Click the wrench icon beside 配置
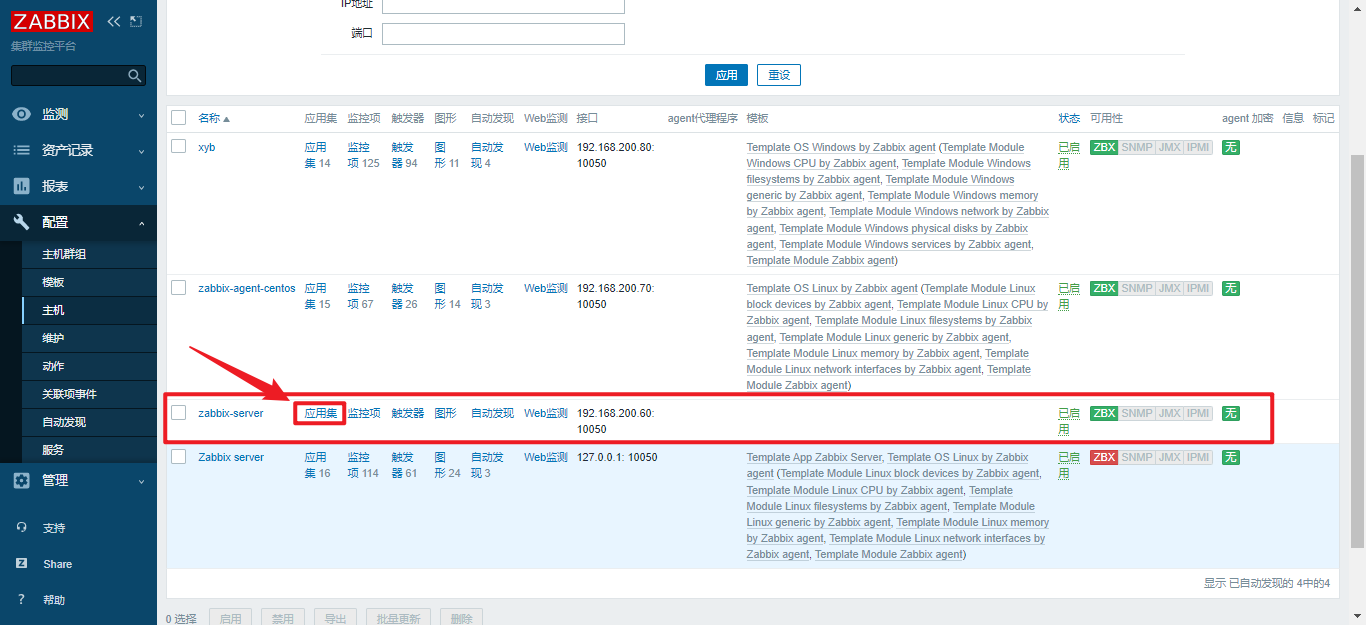Image resolution: width=1366 pixels, height=625 pixels. coord(21,222)
